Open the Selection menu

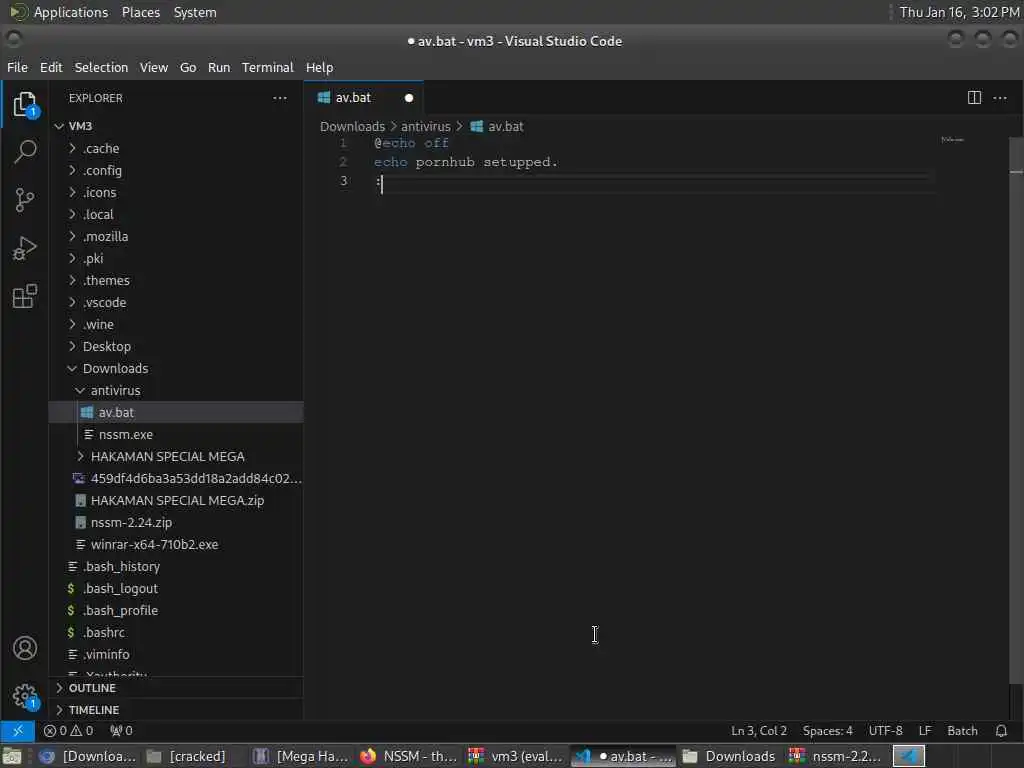[101, 67]
